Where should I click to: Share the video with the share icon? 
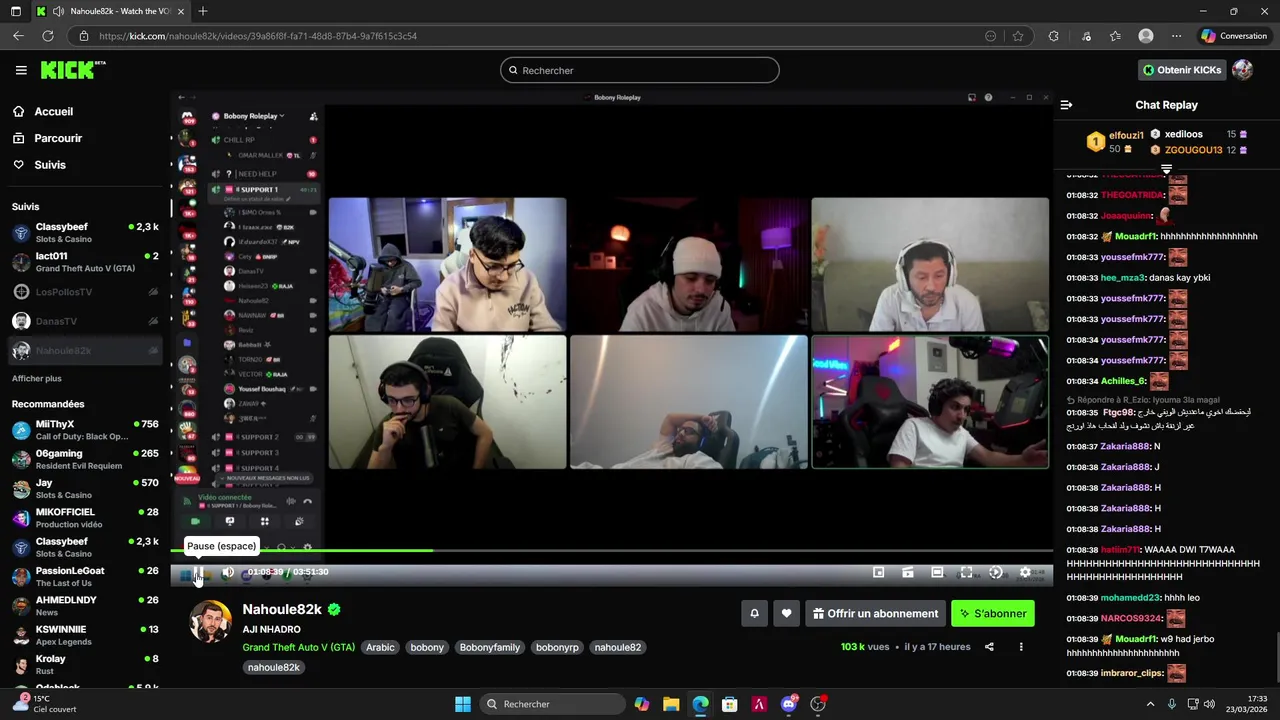989,647
